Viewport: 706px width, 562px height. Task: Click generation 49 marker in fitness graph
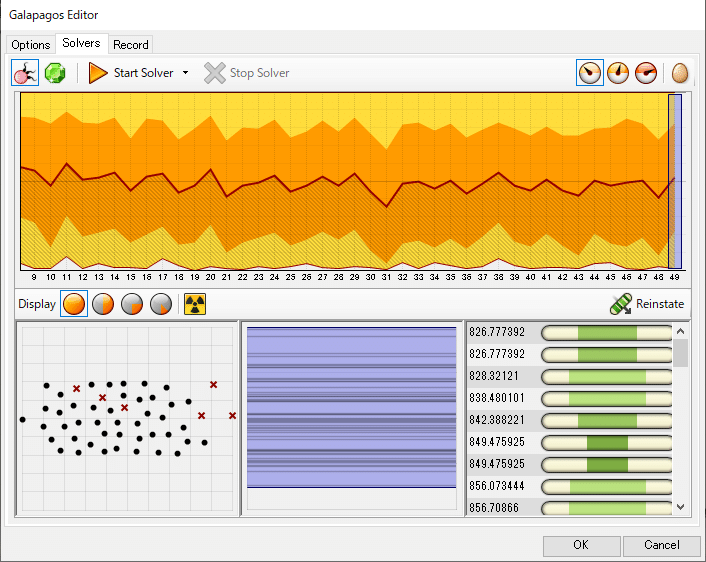point(674,181)
